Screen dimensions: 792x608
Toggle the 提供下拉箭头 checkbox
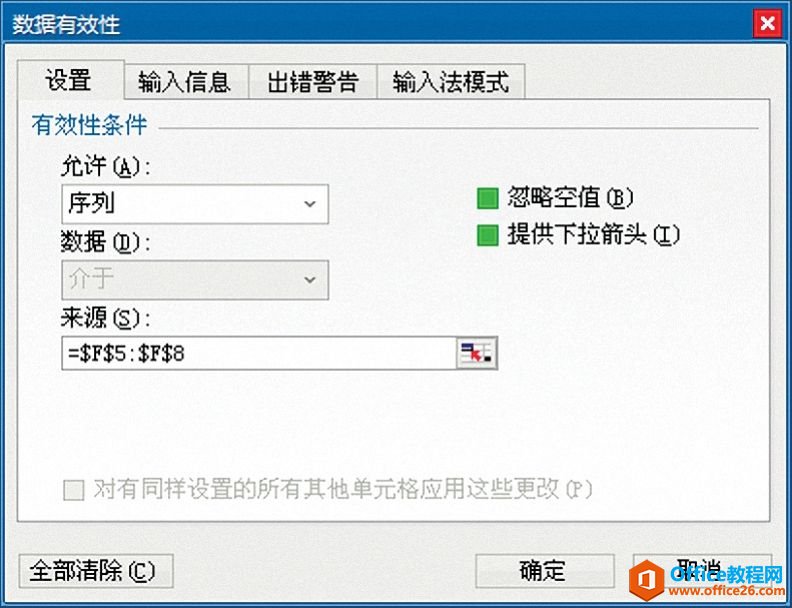pyautogui.click(x=487, y=235)
